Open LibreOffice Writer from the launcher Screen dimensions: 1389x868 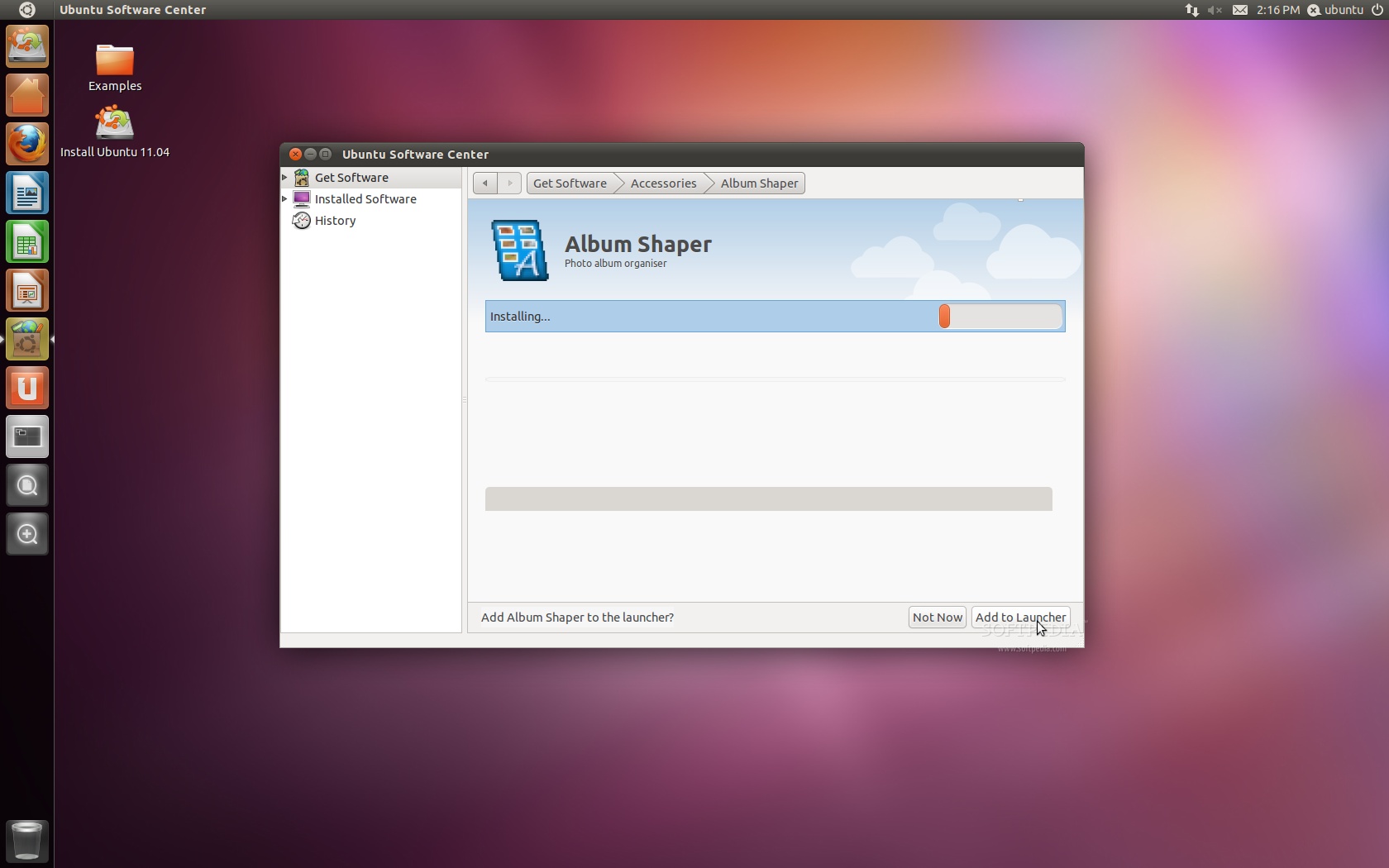(27, 193)
